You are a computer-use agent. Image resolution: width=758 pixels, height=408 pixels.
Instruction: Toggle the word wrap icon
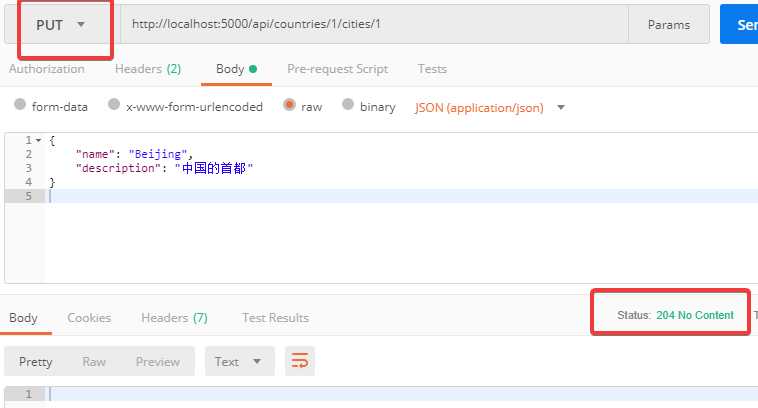coord(300,361)
